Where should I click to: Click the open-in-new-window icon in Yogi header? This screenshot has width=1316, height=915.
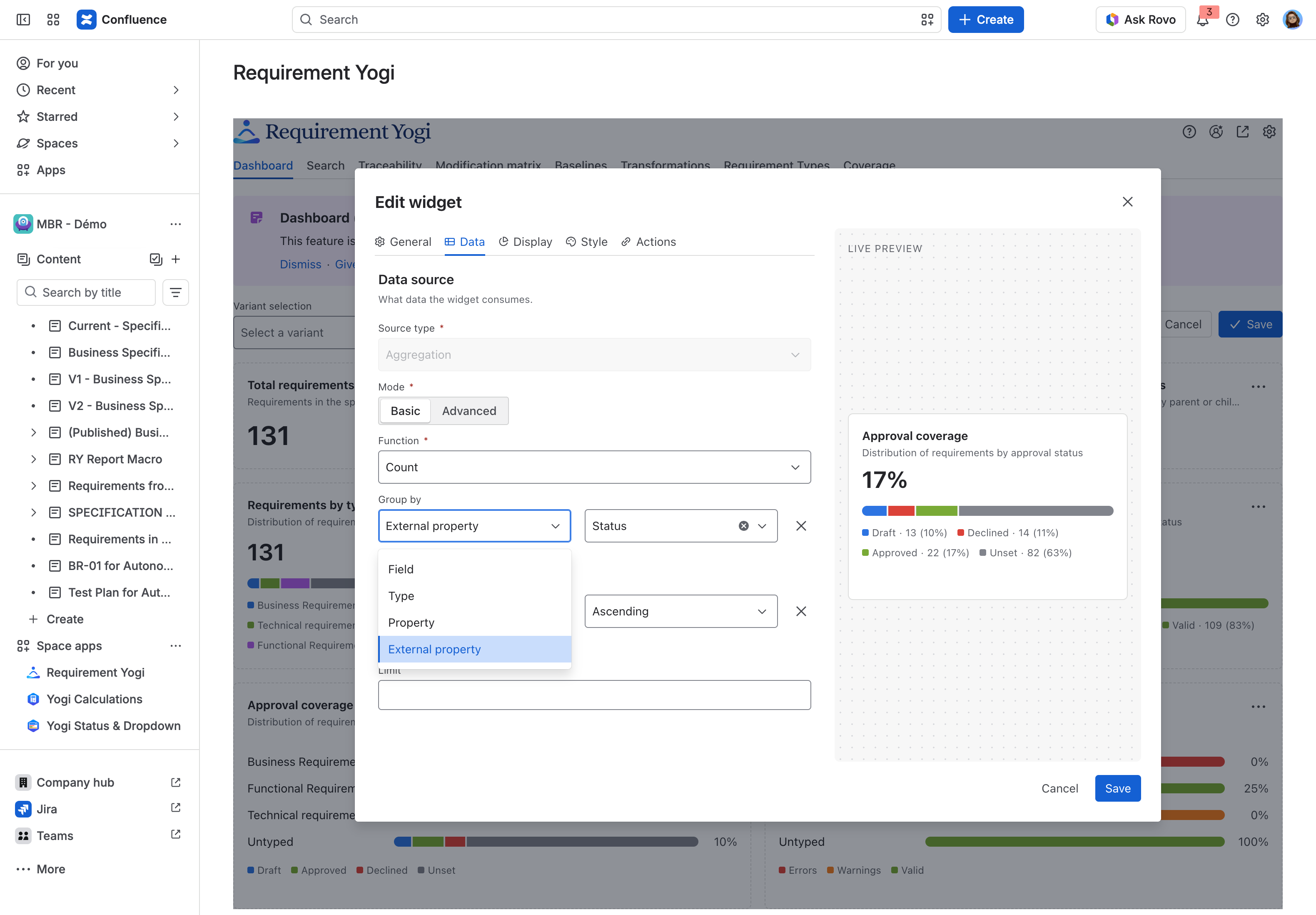pos(1243,132)
